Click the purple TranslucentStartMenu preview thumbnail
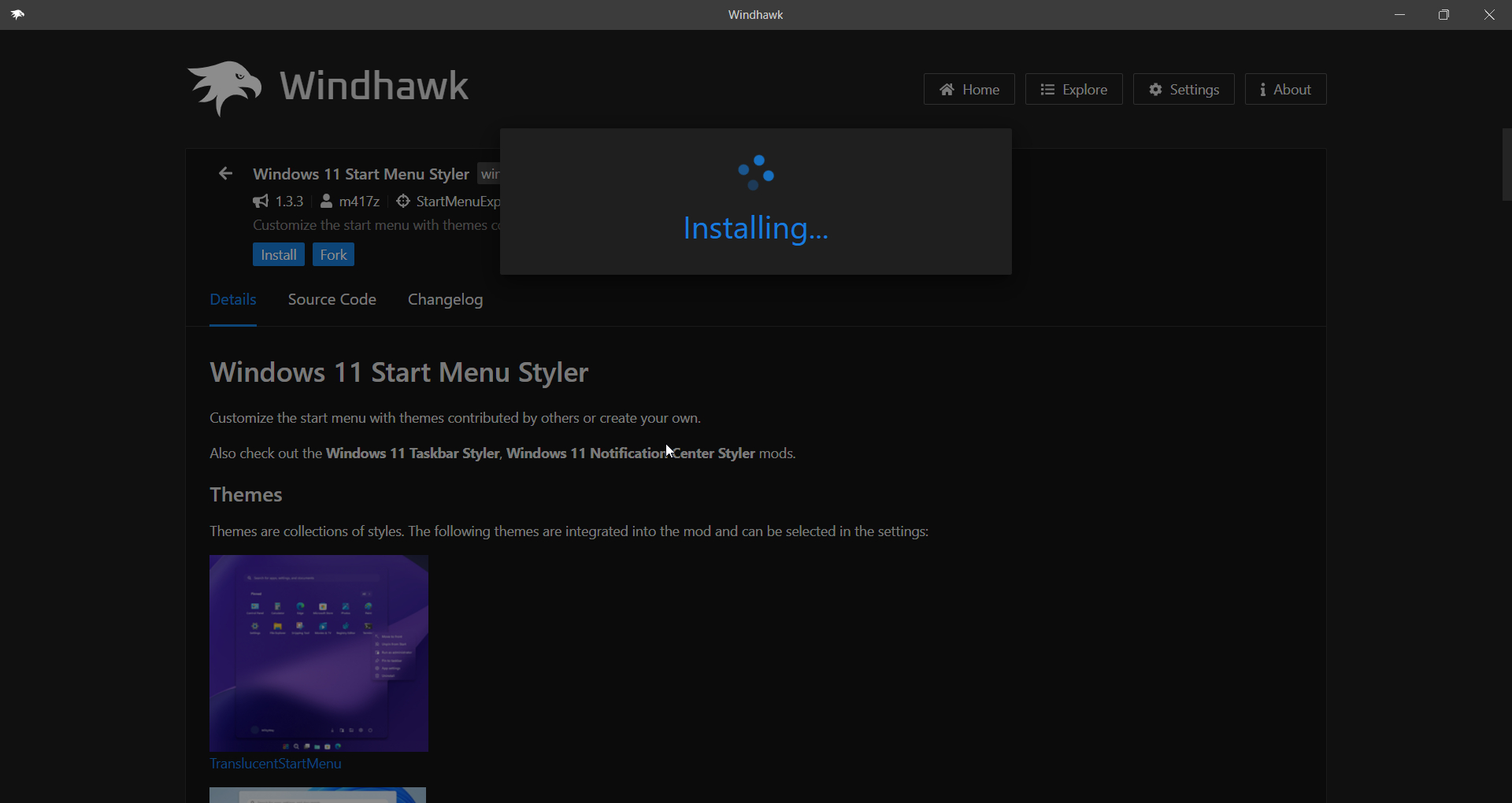The height and width of the screenshot is (803, 1512). point(319,653)
